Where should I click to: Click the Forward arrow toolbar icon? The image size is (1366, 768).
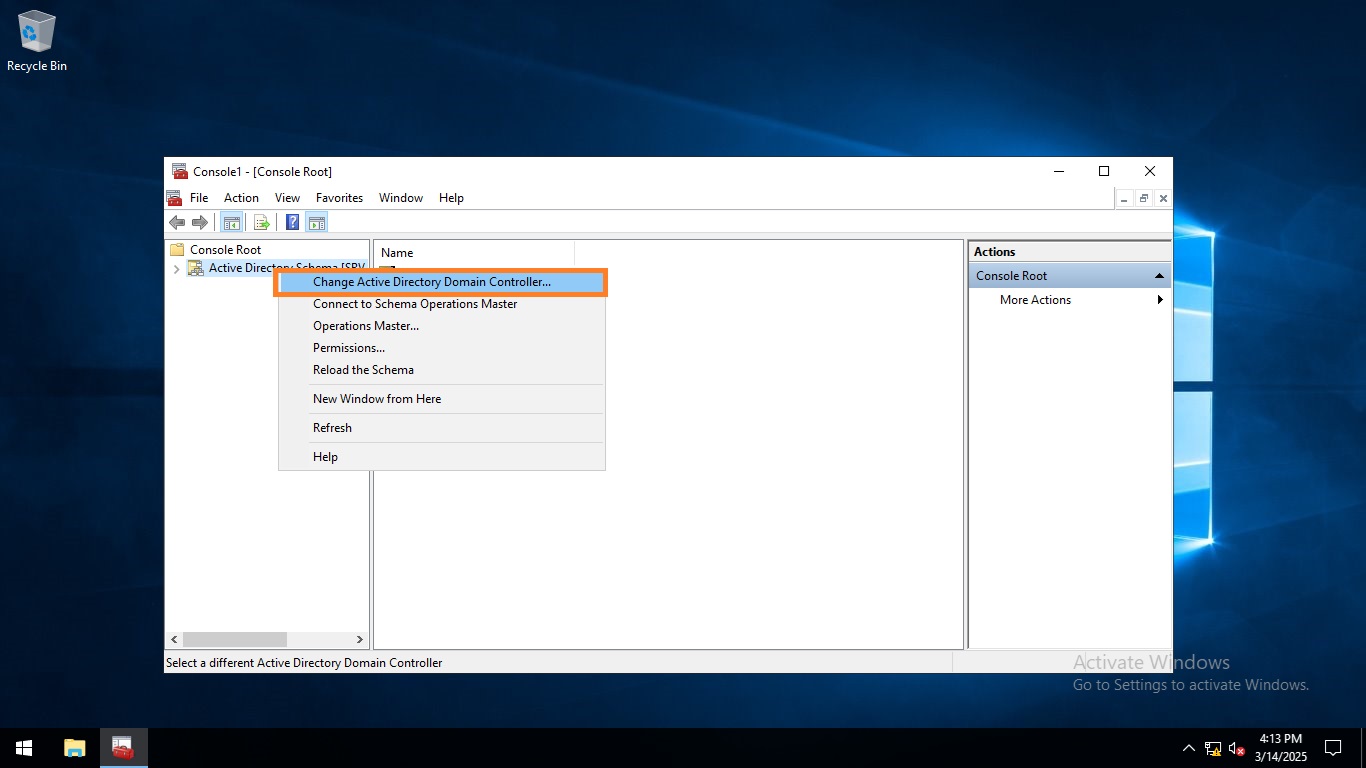(200, 222)
